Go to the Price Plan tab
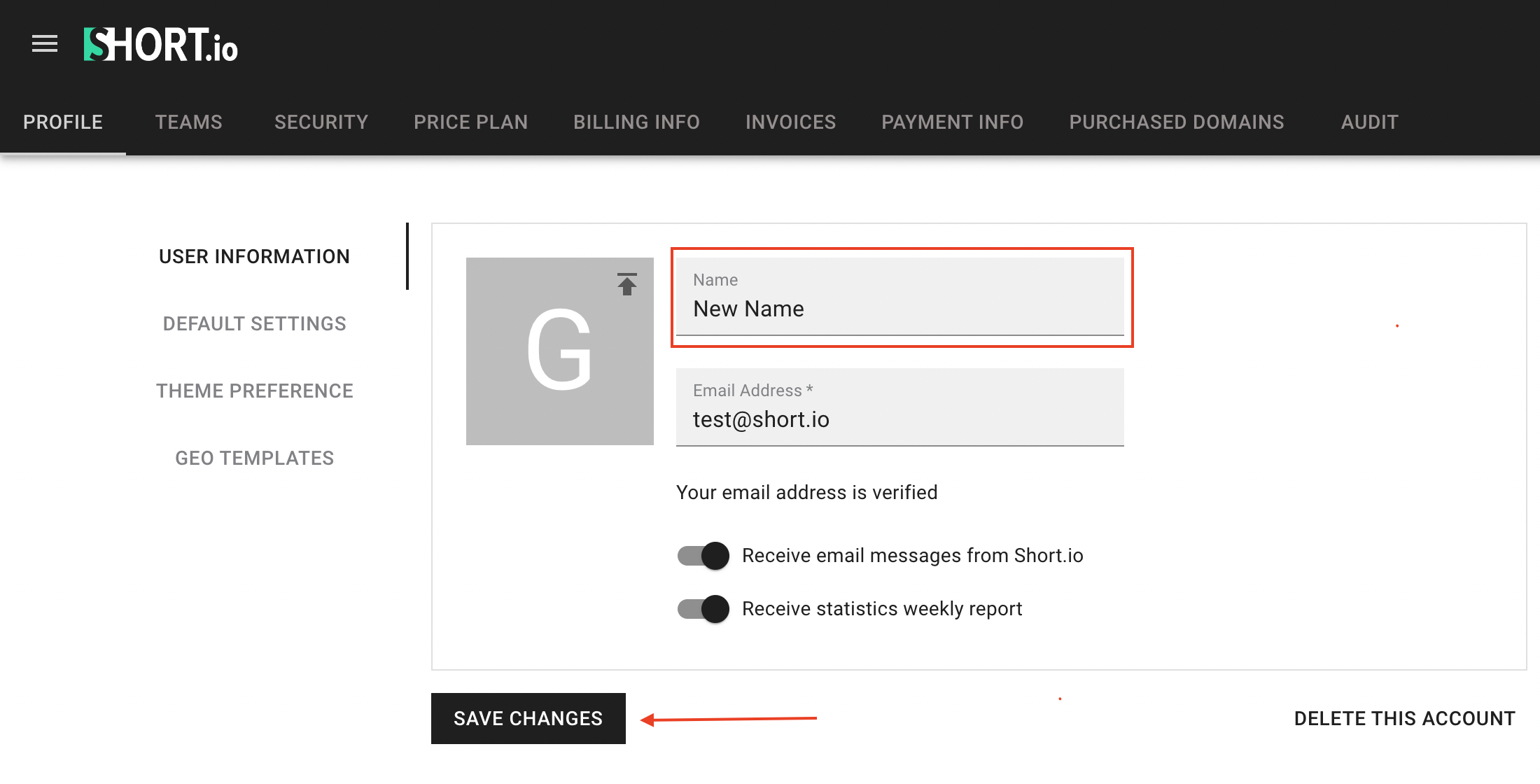1540x784 pixels. [470, 122]
